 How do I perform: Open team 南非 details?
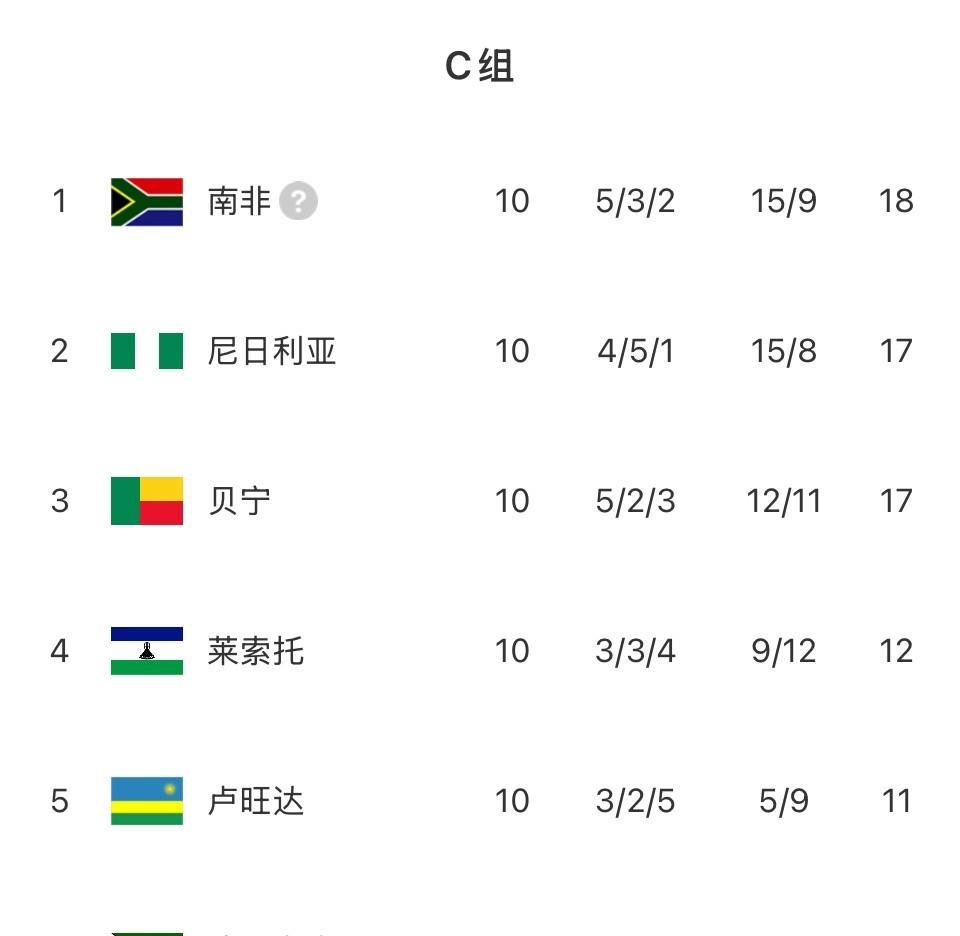coord(239,201)
